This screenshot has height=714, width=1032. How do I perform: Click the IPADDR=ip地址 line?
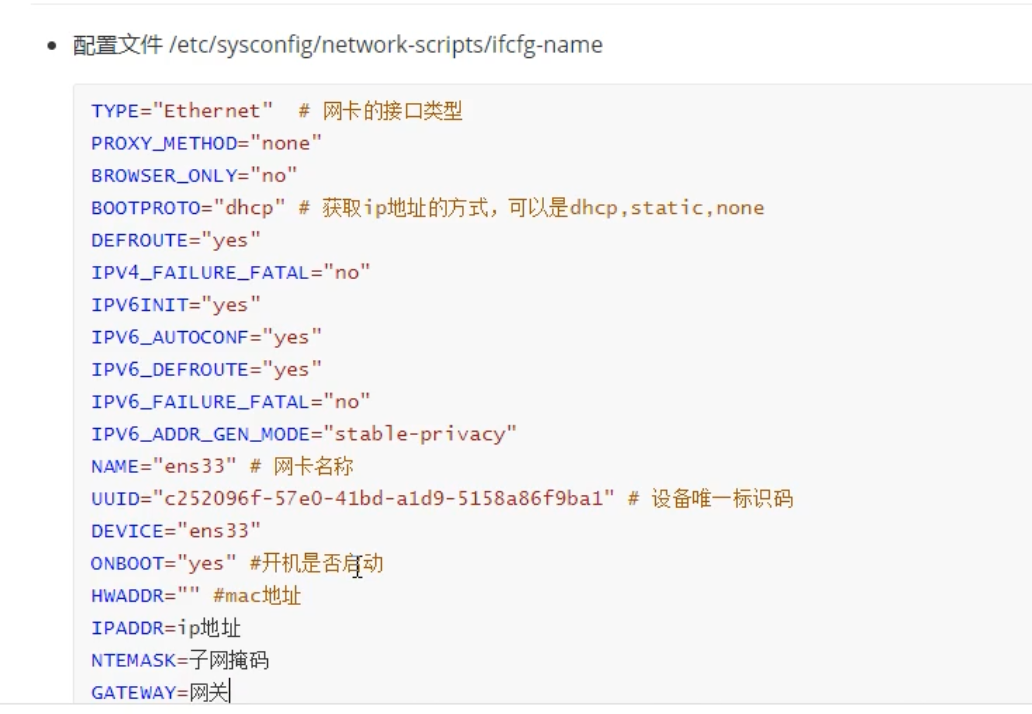click(166, 628)
